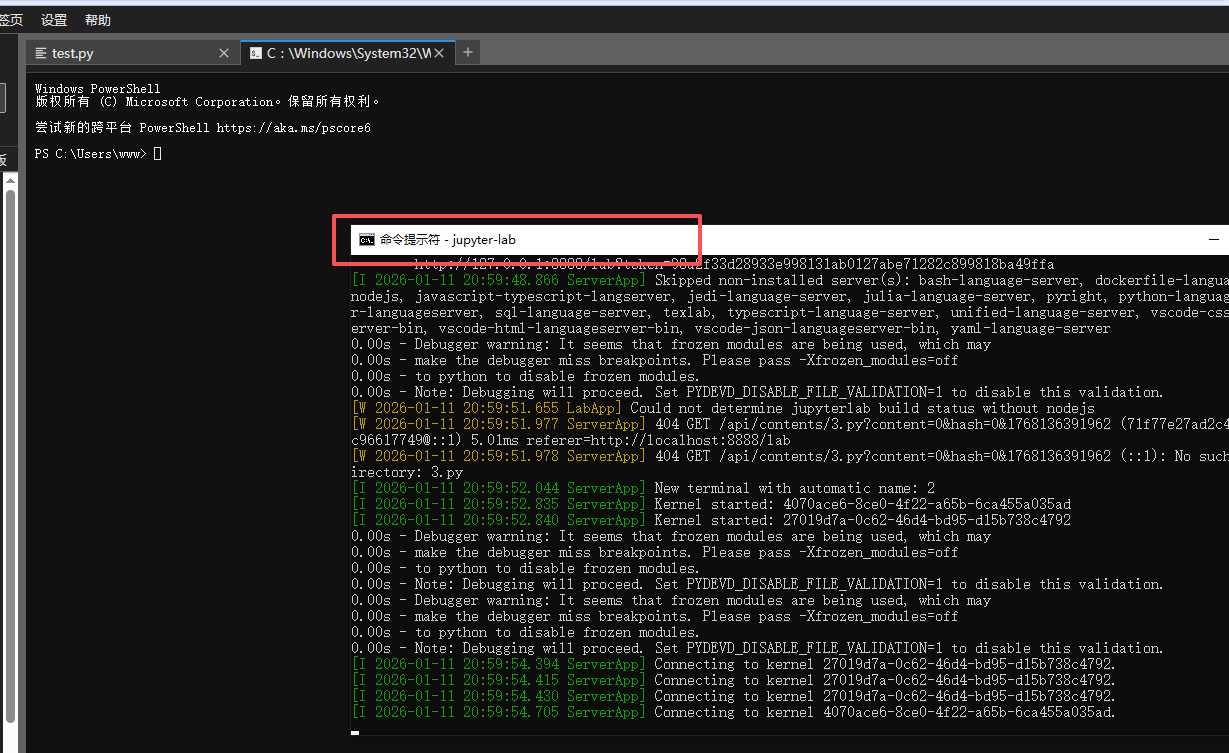Click the partially visible 签页 menu item
This screenshot has width=1229, height=753.
pos(10,19)
